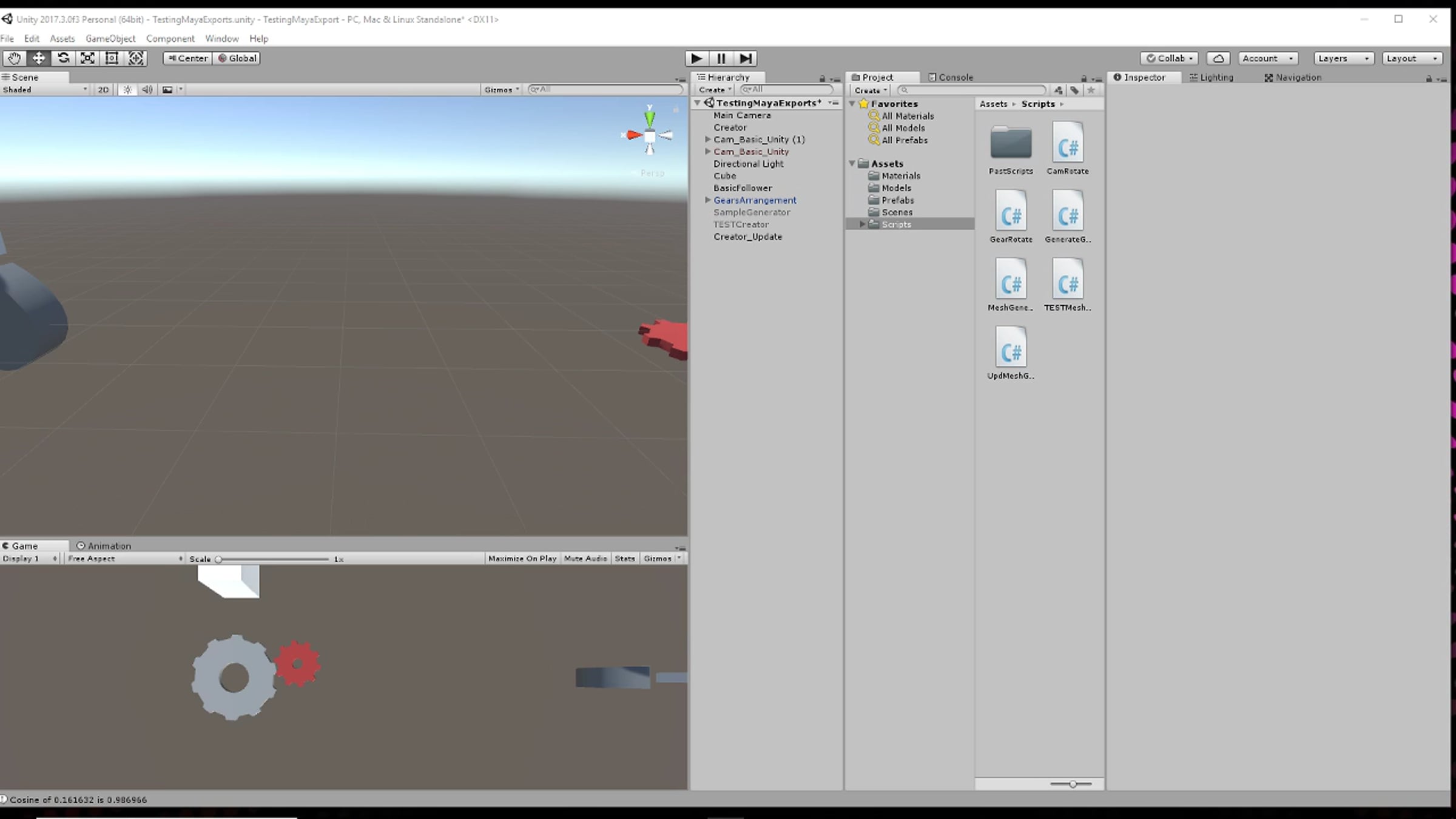Start Play mode

(x=696, y=58)
